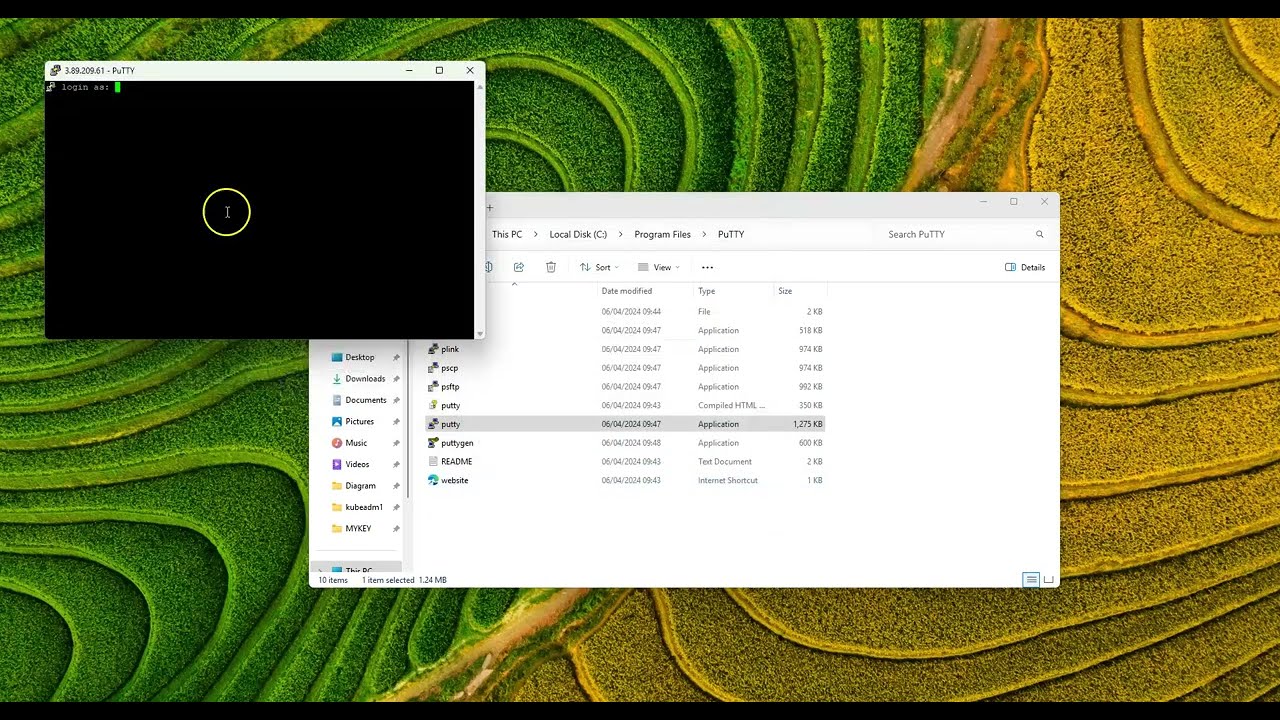The width and height of the screenshot is (1280, 720).
Task: Switch to large thumbnails view icon
Action: pyautogui.click(x=1048, y=580)
